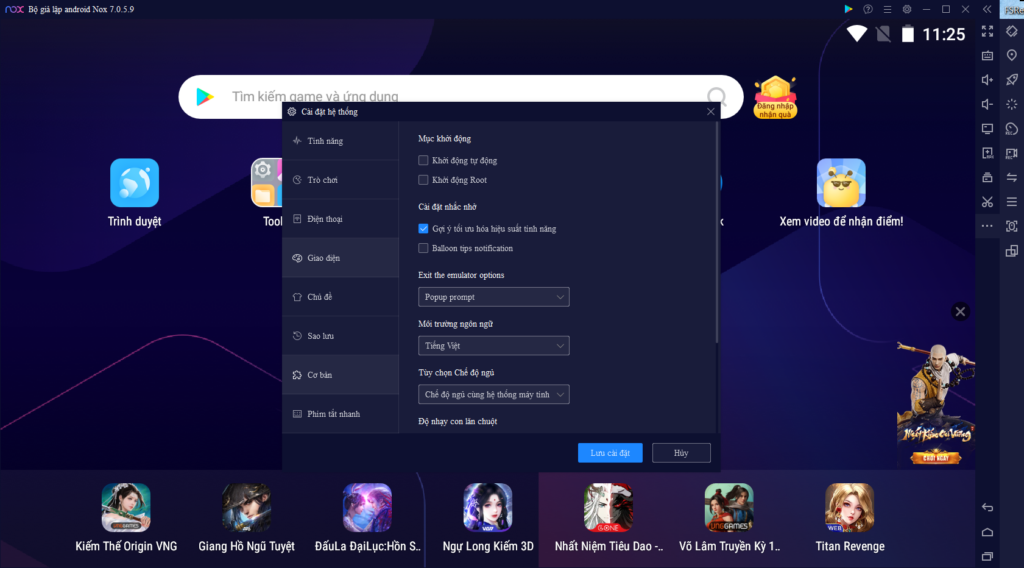Switch to Giao diện settings tab
Screen dimensions: 1024x568
(340, 258)
